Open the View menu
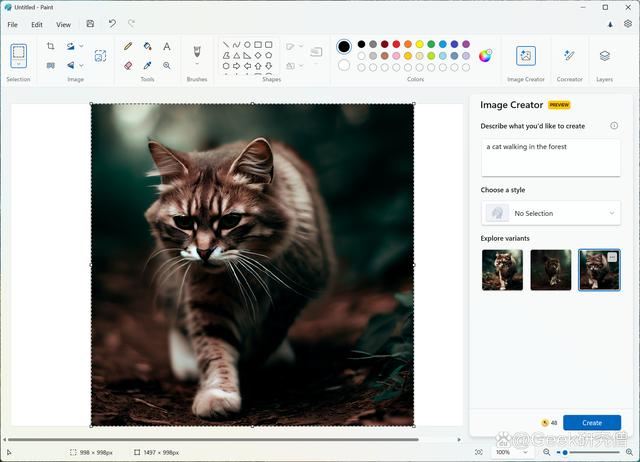 63,24
